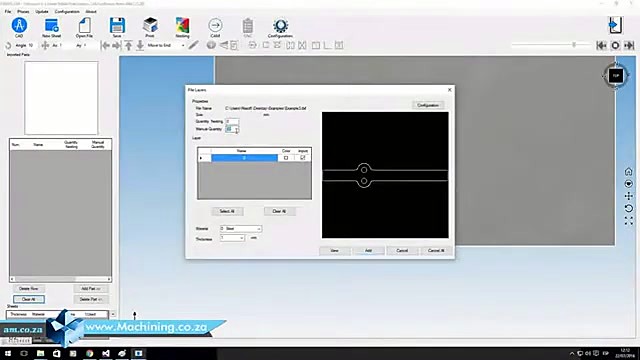This screenshot has width=640, height=360.
Task: Click the exit door icon at top right
Action: [615, 25]
